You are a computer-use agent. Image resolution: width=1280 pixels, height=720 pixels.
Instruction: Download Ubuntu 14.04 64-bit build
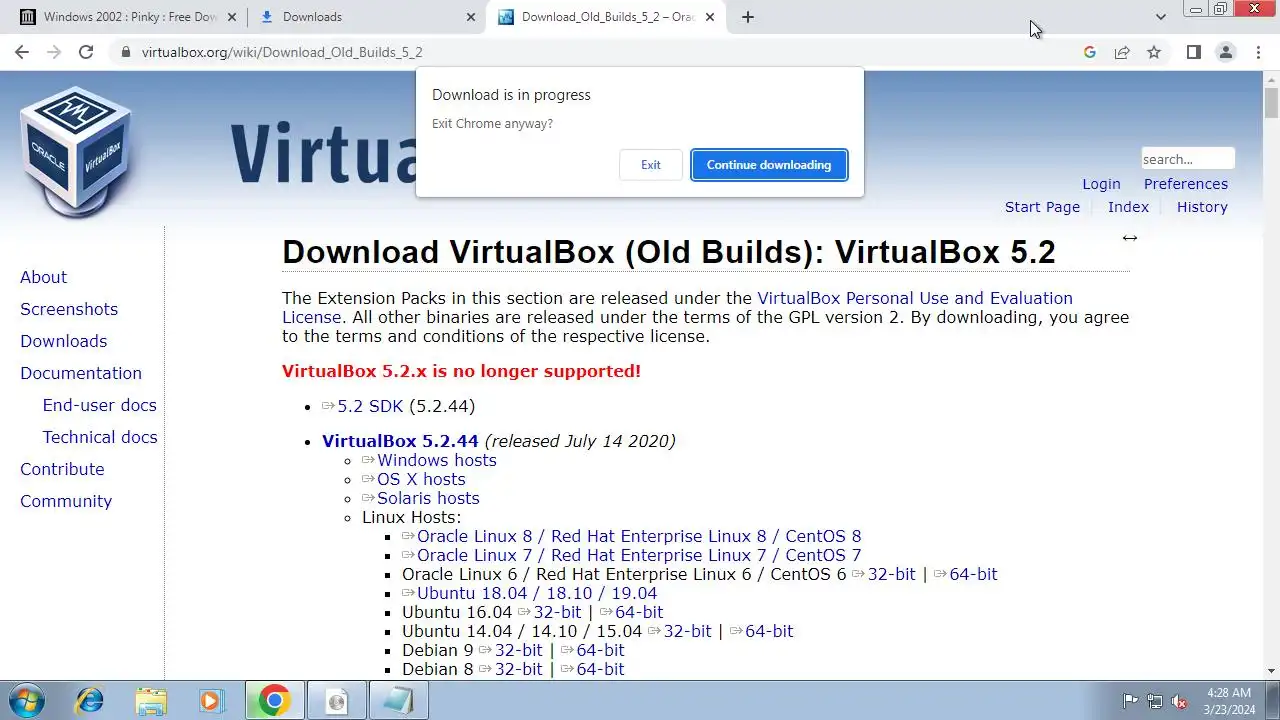coord(770,631)
